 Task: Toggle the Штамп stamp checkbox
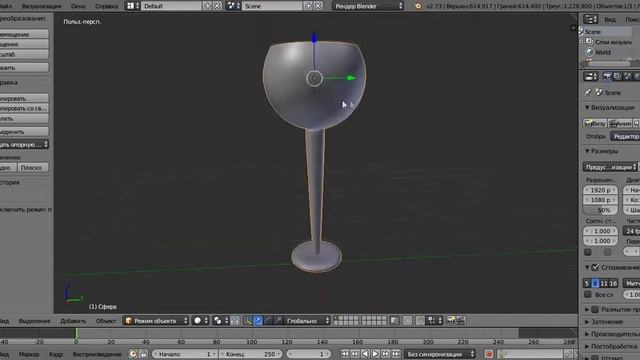coord(595,358)
